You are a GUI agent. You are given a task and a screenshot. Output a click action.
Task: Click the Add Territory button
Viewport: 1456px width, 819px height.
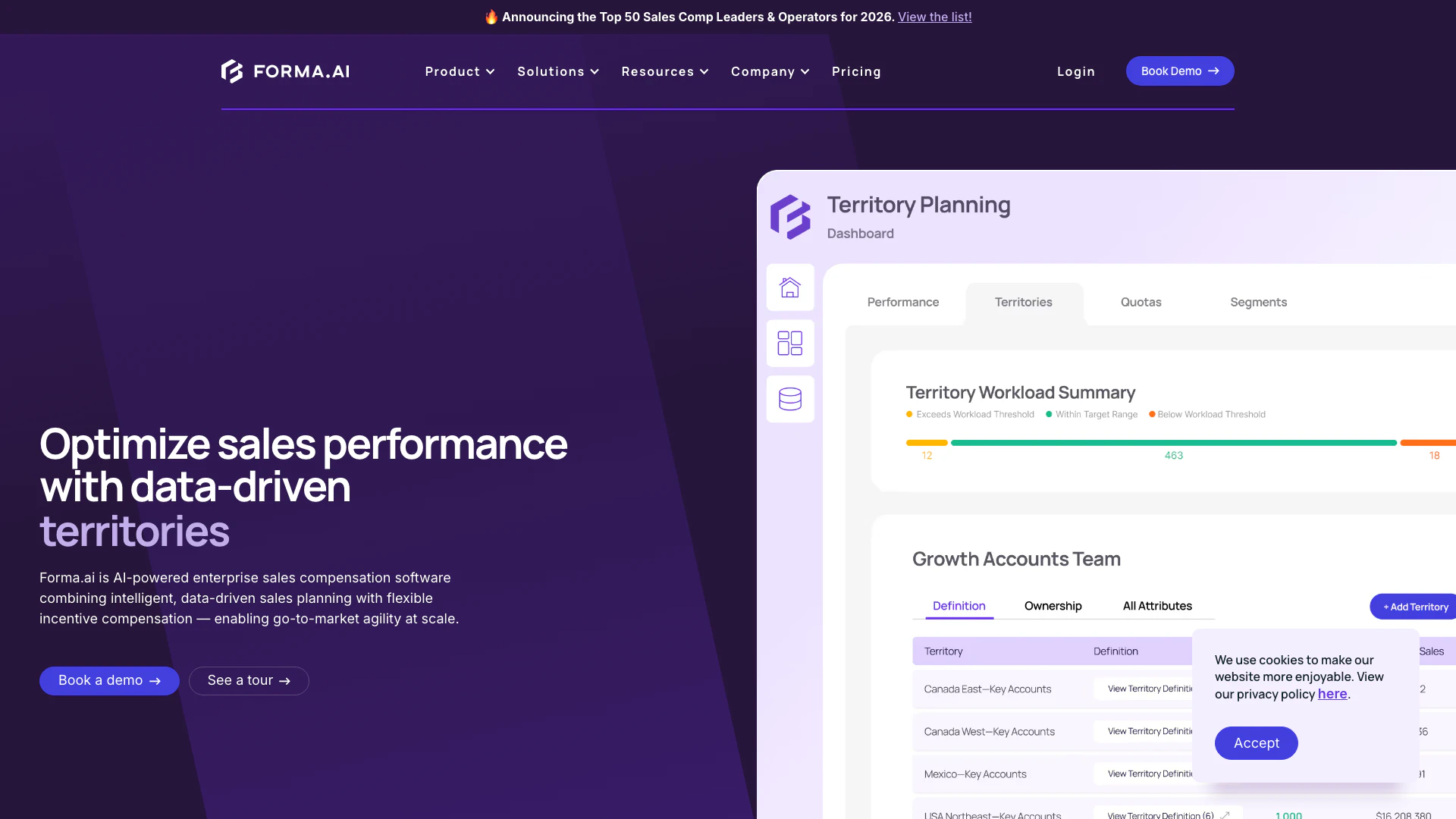(1415, 607)
